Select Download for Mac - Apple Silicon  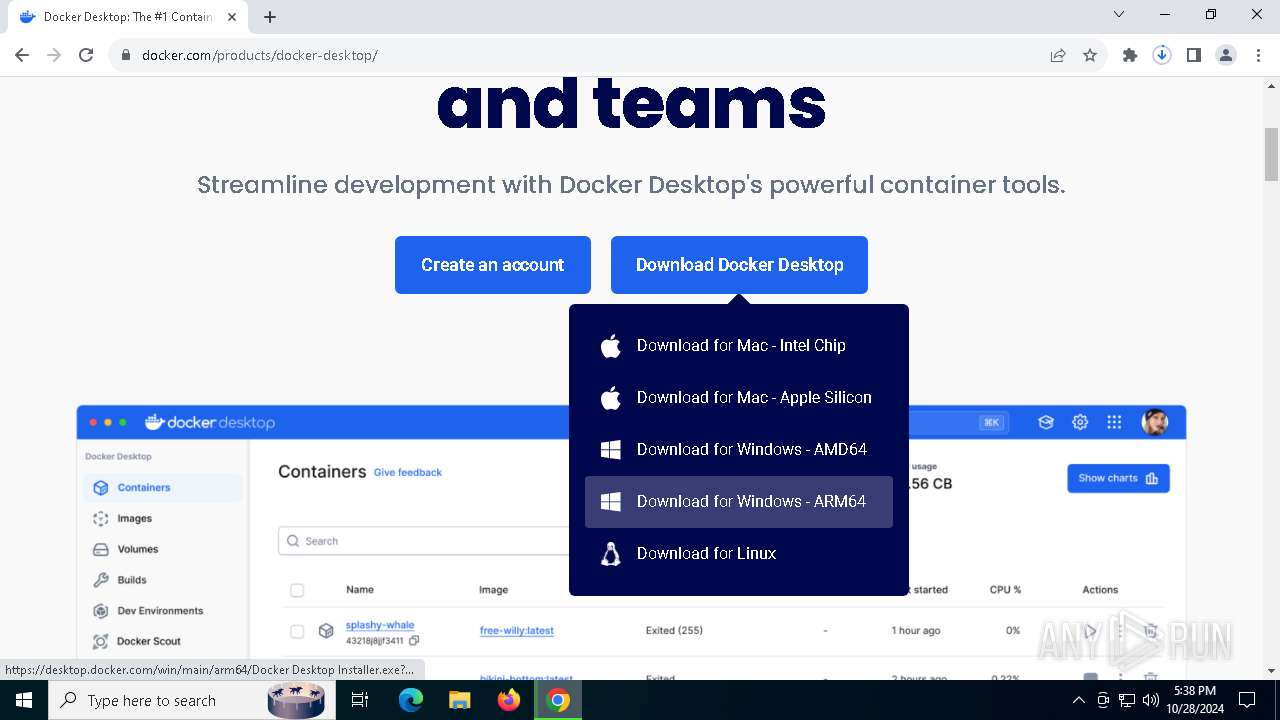739,397
